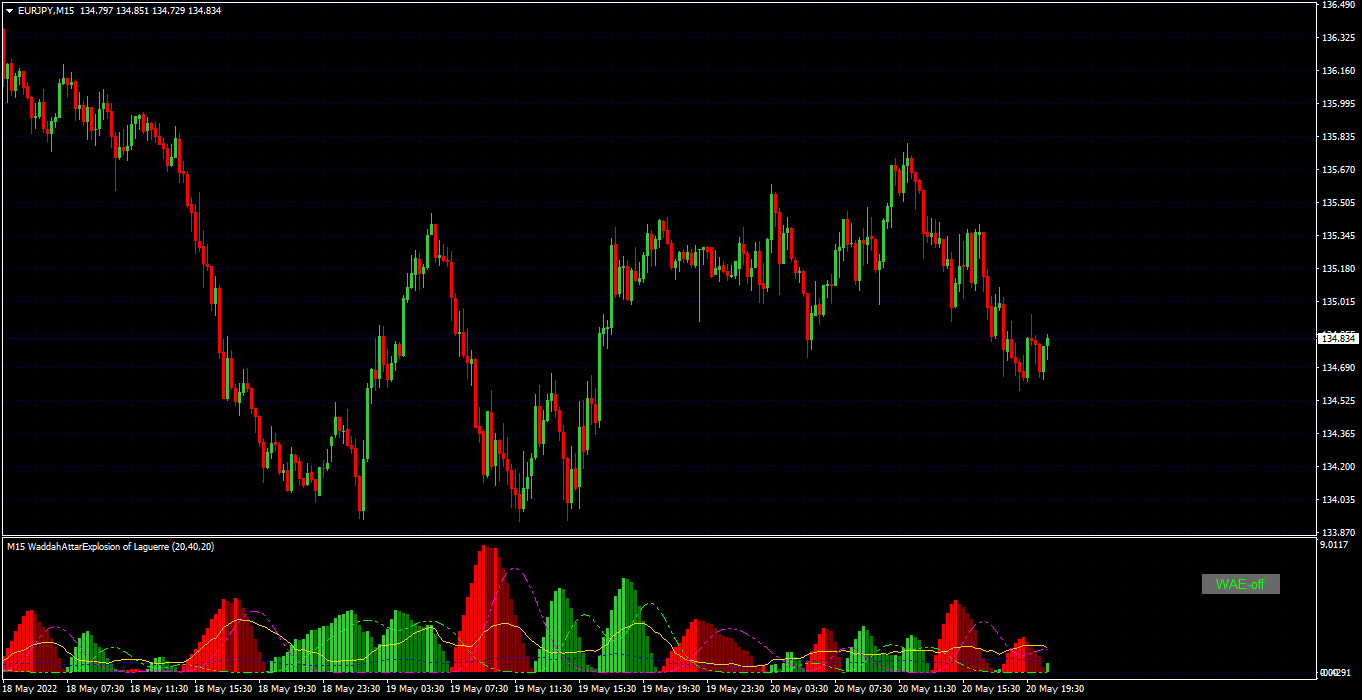
Task: Click the 18 May 23:30 time label
Action: tap(351, 689)
